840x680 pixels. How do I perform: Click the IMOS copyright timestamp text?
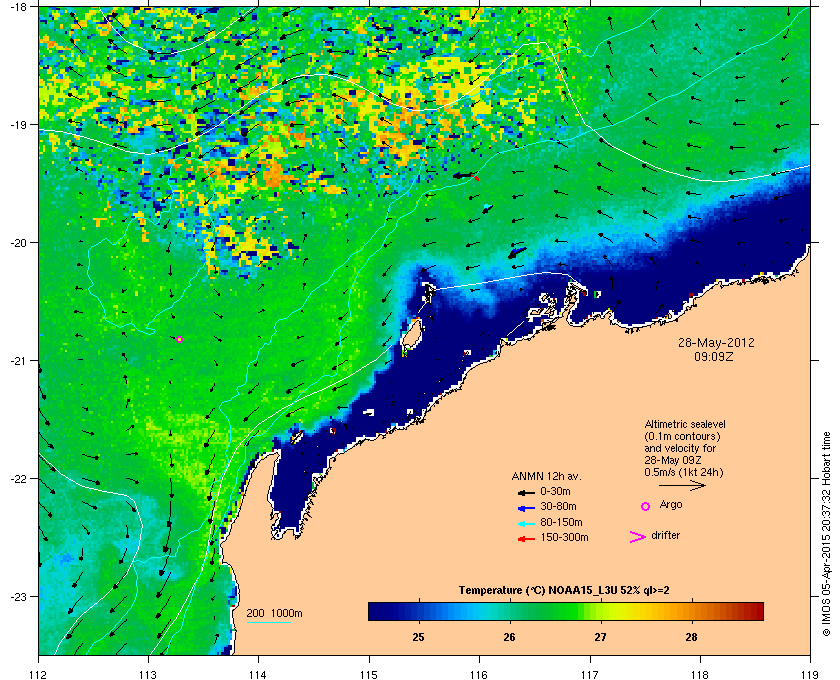pyautogui.click(x=826, y=533)
